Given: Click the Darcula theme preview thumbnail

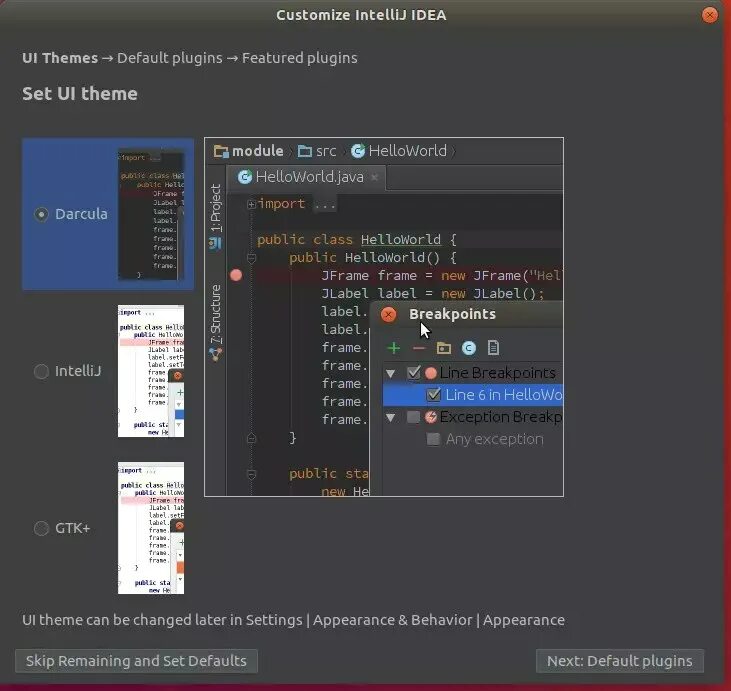Looking at the screenshot, I should point(151,215).
